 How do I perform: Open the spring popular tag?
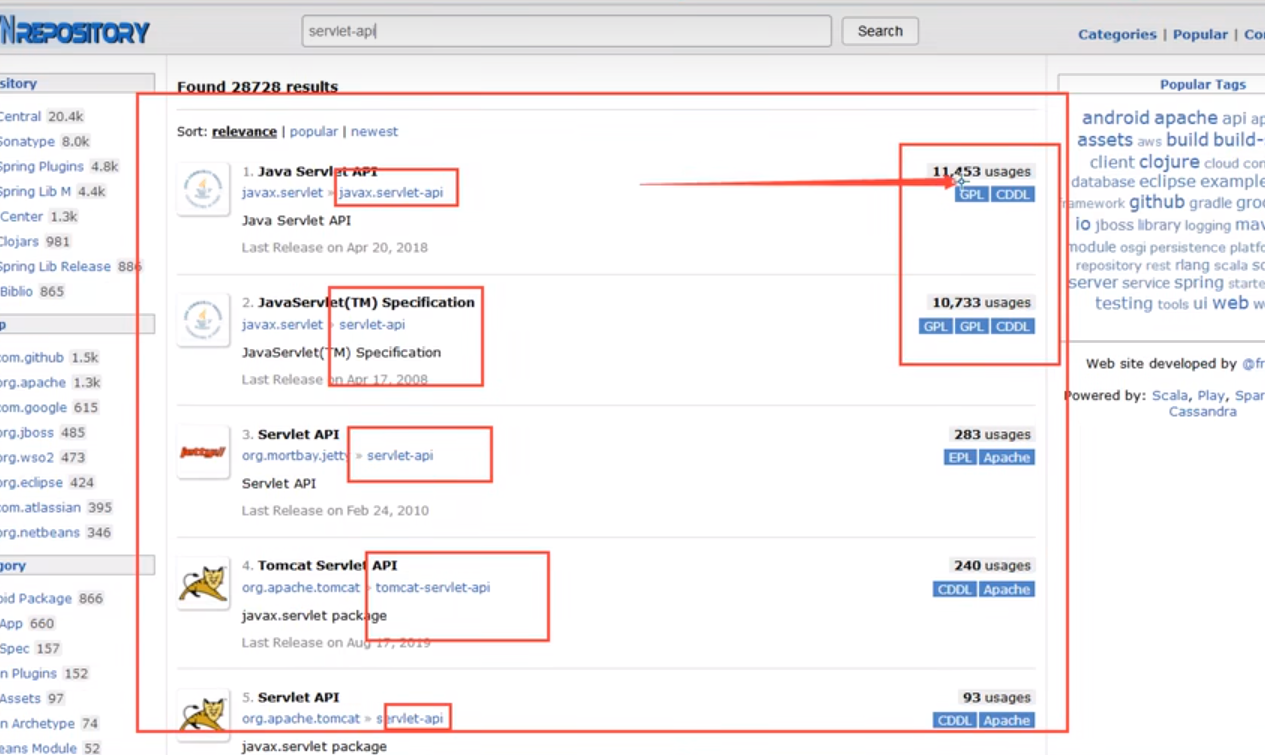1199,283
